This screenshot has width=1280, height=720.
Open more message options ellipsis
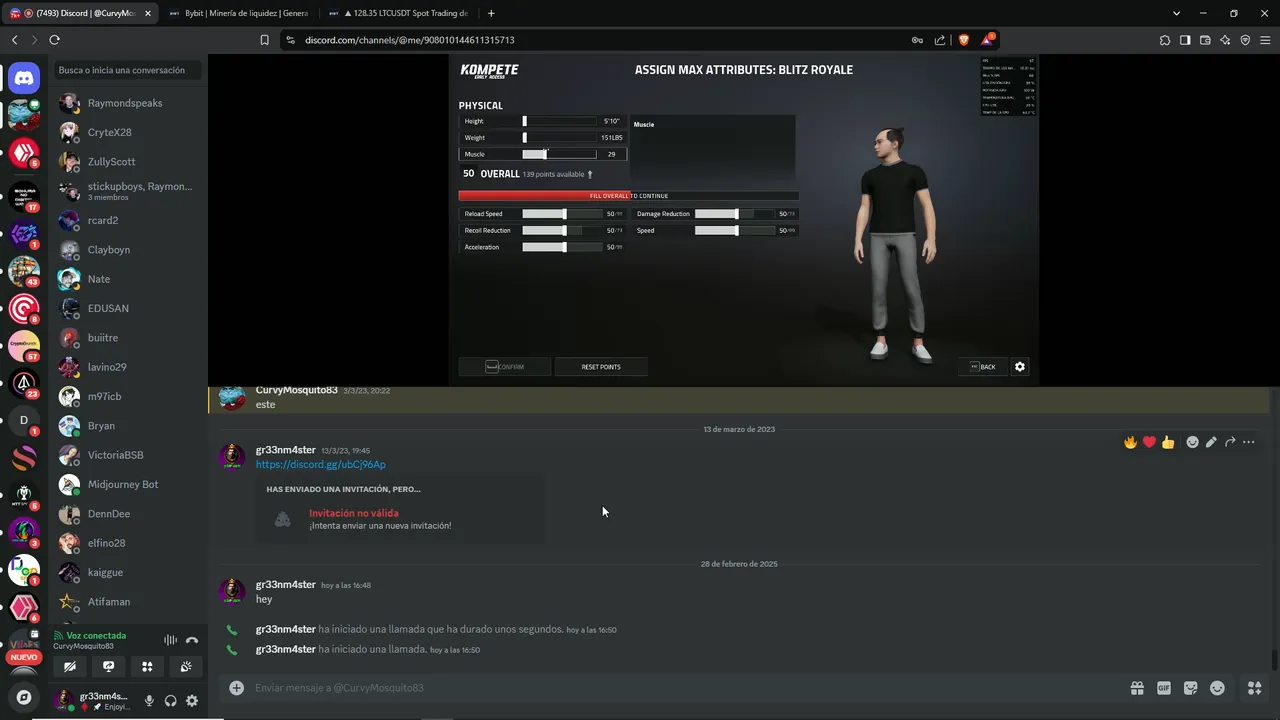1249,442
